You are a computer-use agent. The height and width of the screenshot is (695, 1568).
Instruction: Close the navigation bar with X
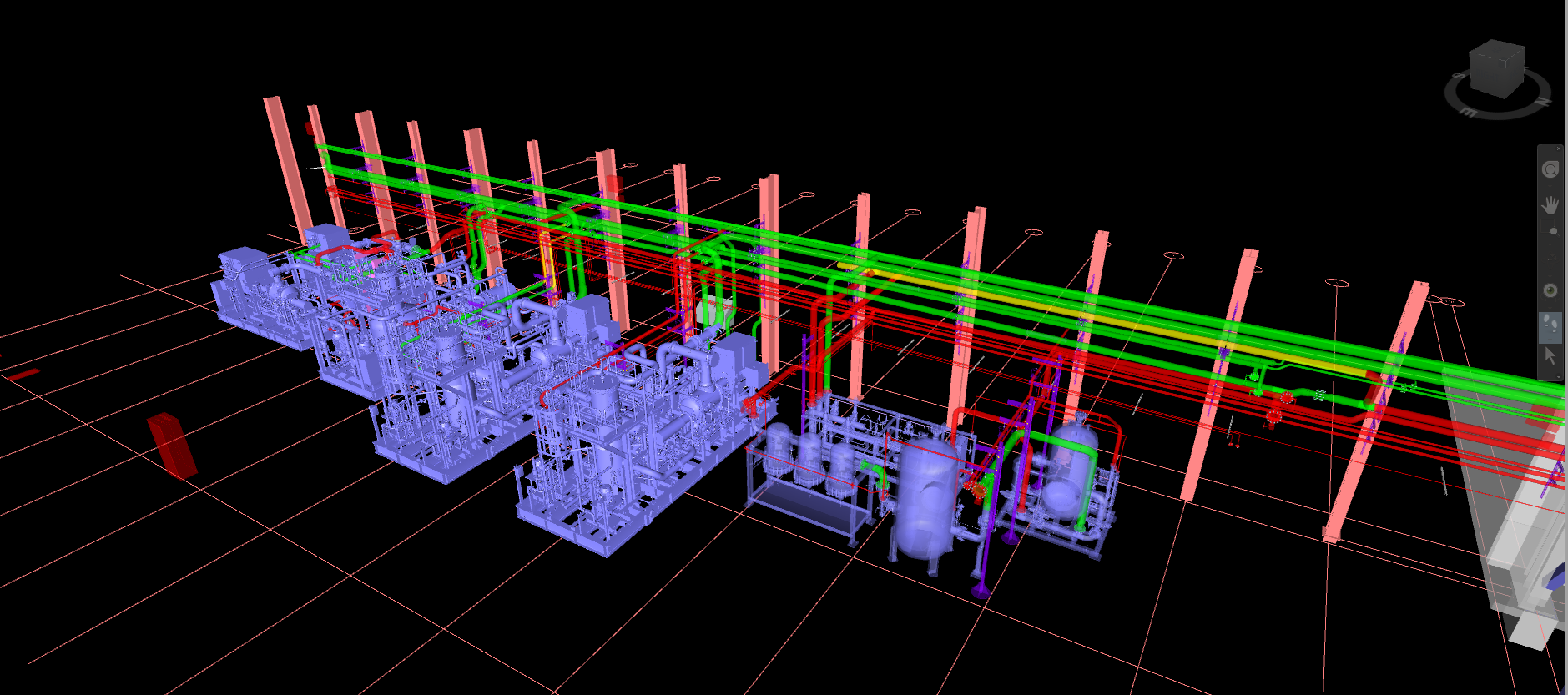pyautogui.click(x=1559, y=149)
